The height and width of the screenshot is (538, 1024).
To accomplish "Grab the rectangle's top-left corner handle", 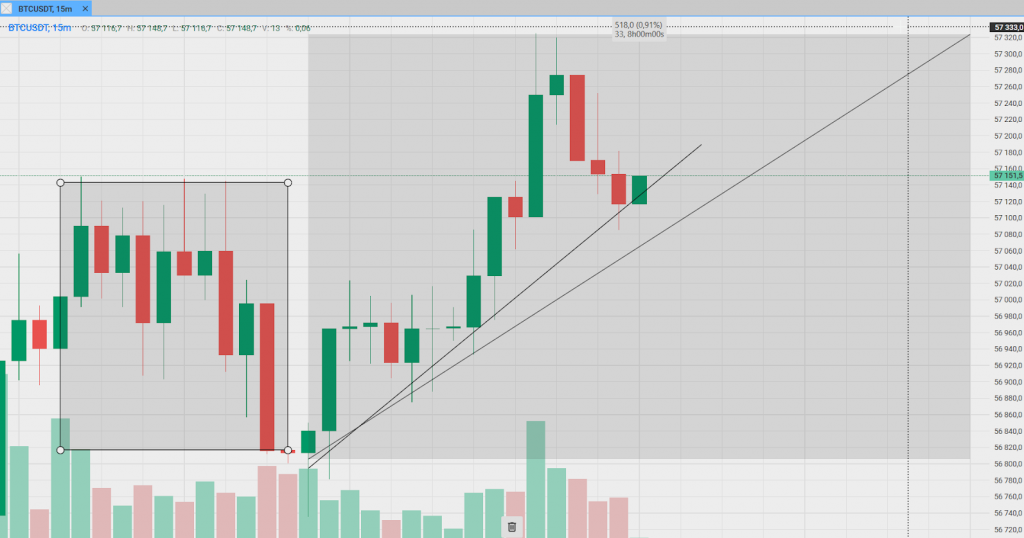I will [x=60, y=183].
